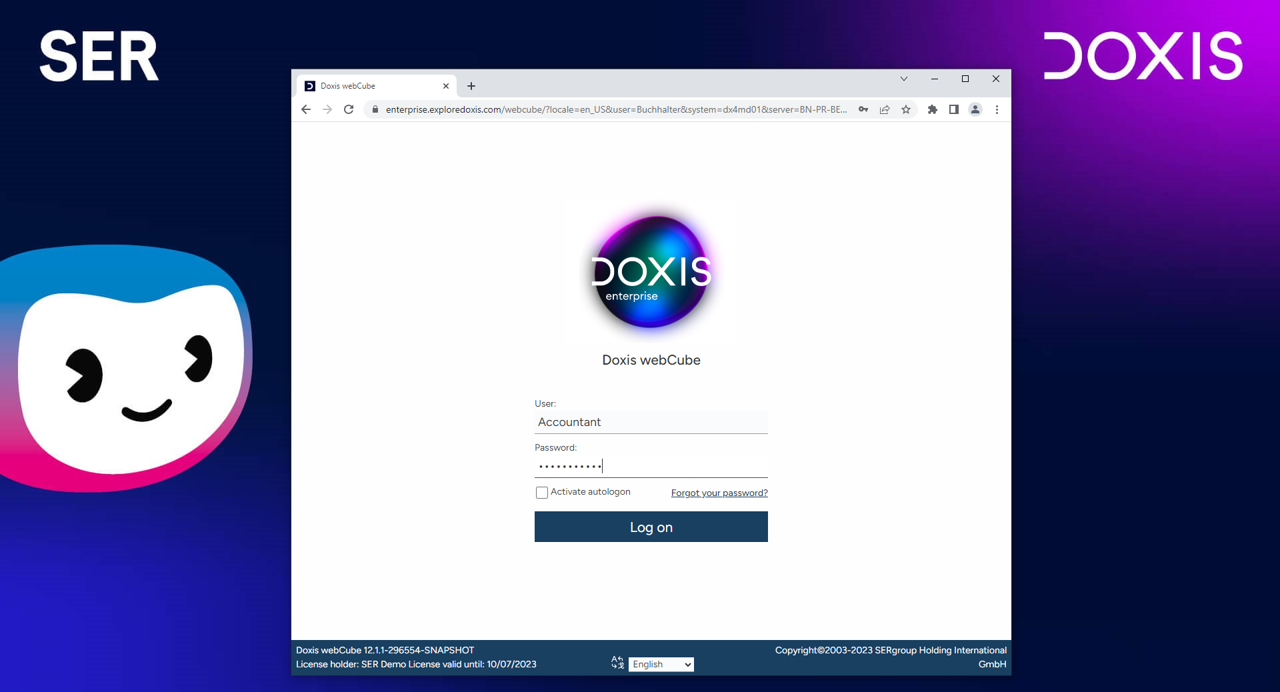Click the 'Doxis webCube' heading text
Screen dimensions: 1280x692
click(651, 360)
